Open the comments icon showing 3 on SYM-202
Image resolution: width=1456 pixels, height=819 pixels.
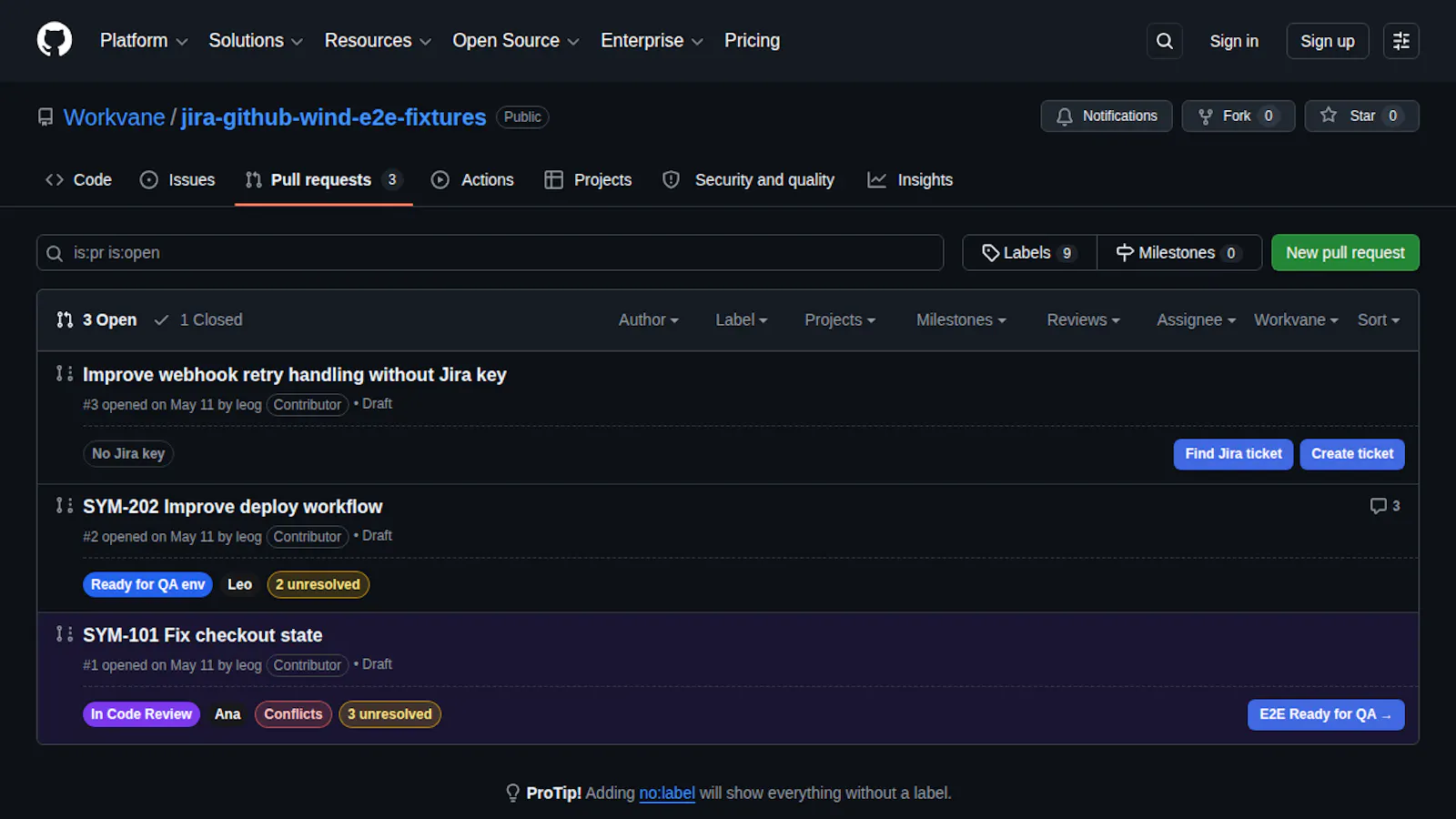[1385, 506]
